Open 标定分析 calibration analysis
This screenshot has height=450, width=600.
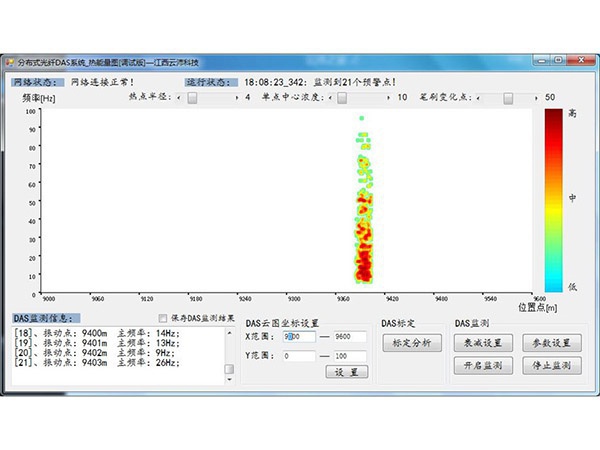(x=412, y=343)
